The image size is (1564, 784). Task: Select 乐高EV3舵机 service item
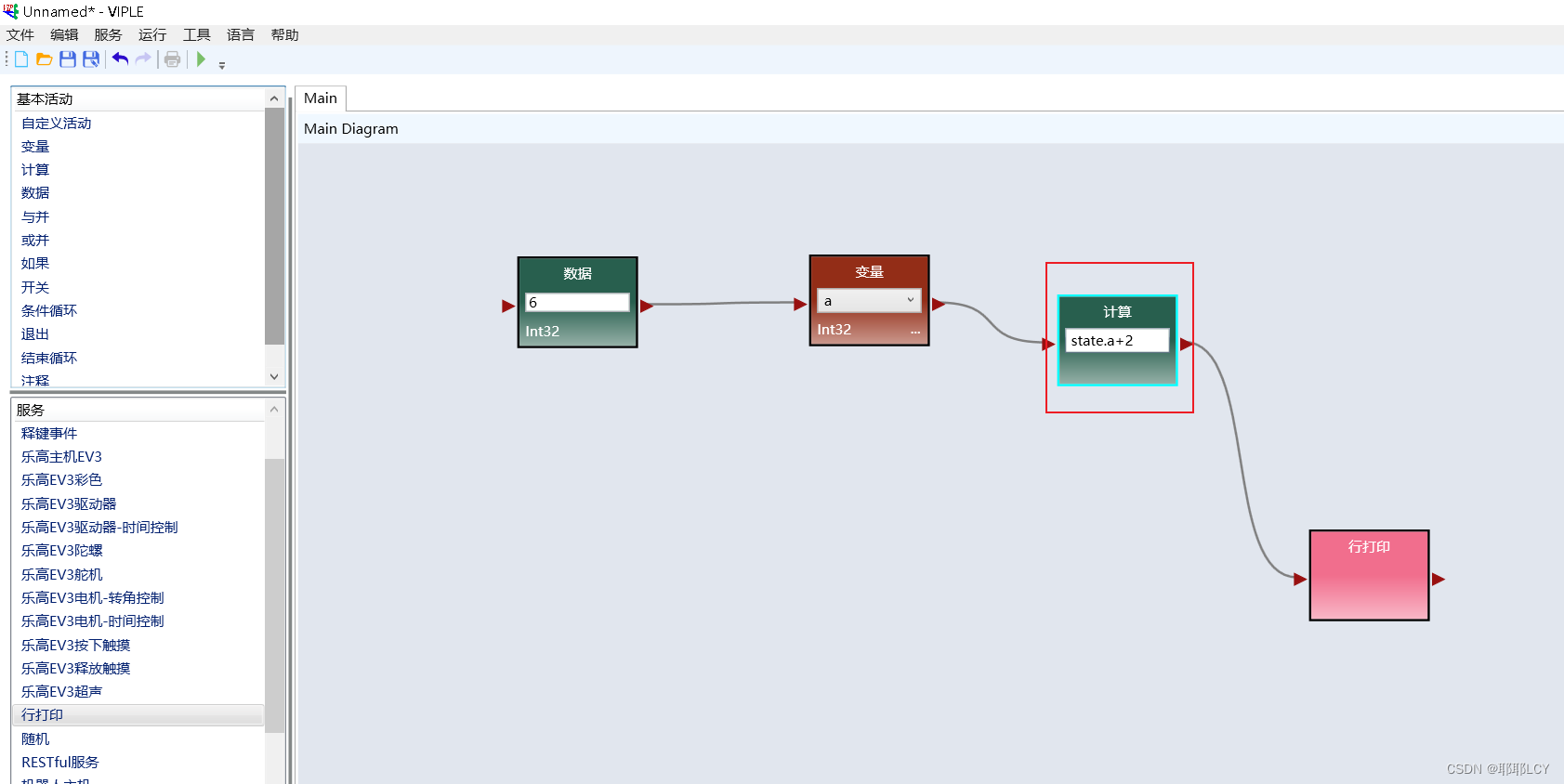[x=62, y=575]
